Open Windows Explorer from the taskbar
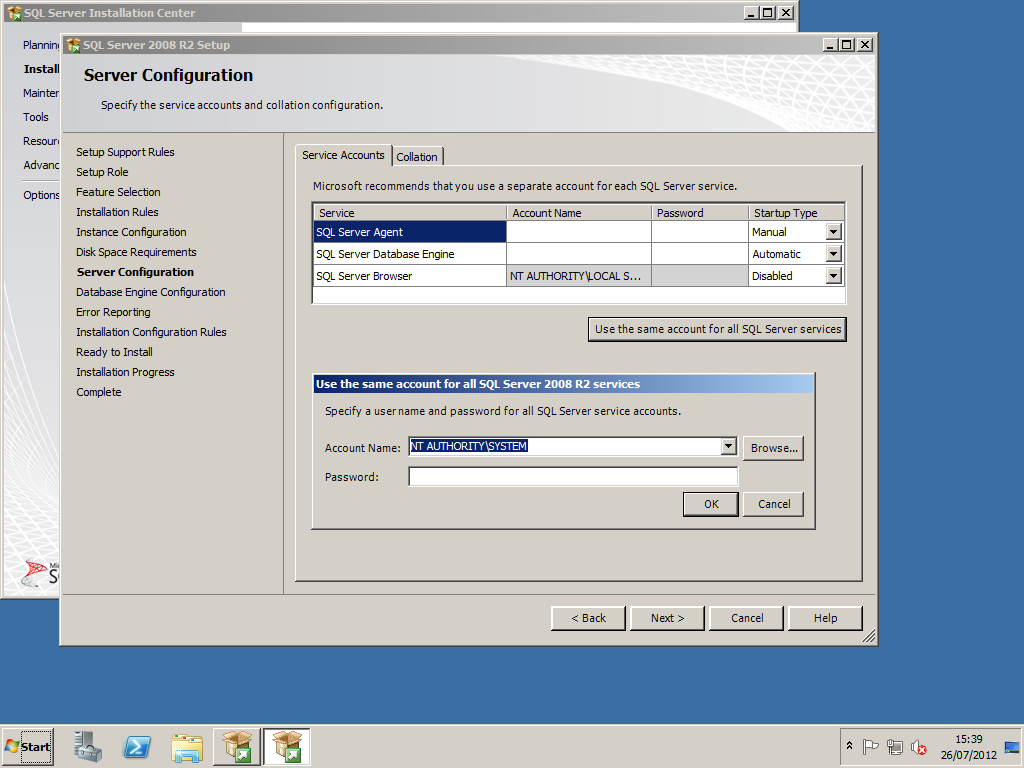The height and width of the screenshot is (768, 1024). click(x=187, y=746)
